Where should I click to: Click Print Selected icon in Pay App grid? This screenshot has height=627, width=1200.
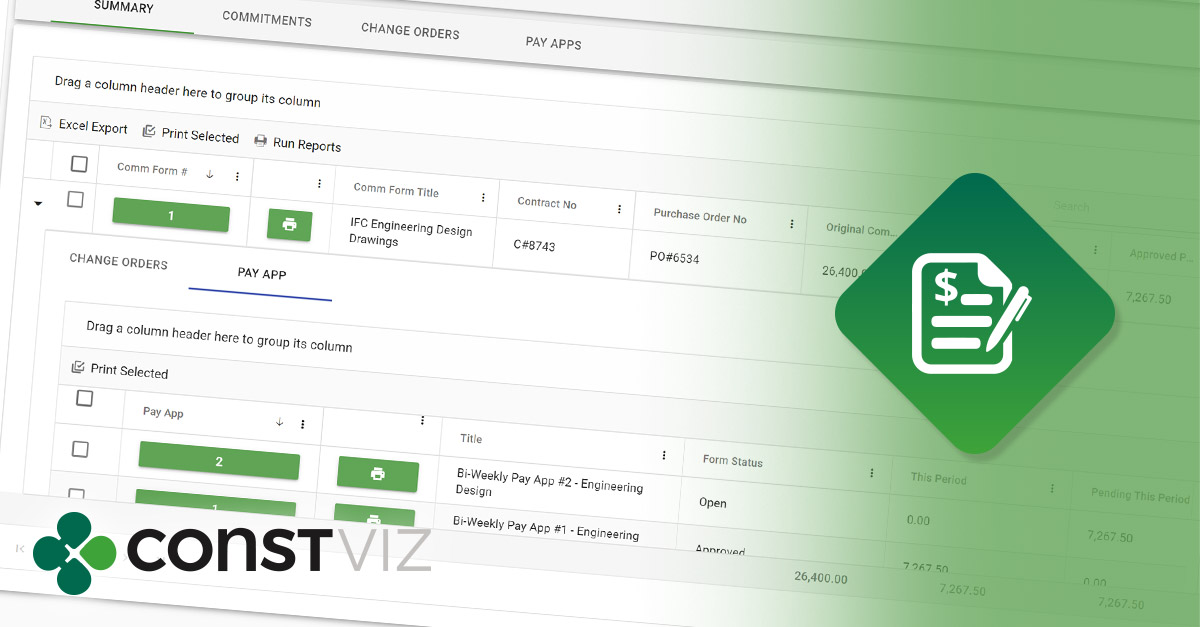(78, 366)
